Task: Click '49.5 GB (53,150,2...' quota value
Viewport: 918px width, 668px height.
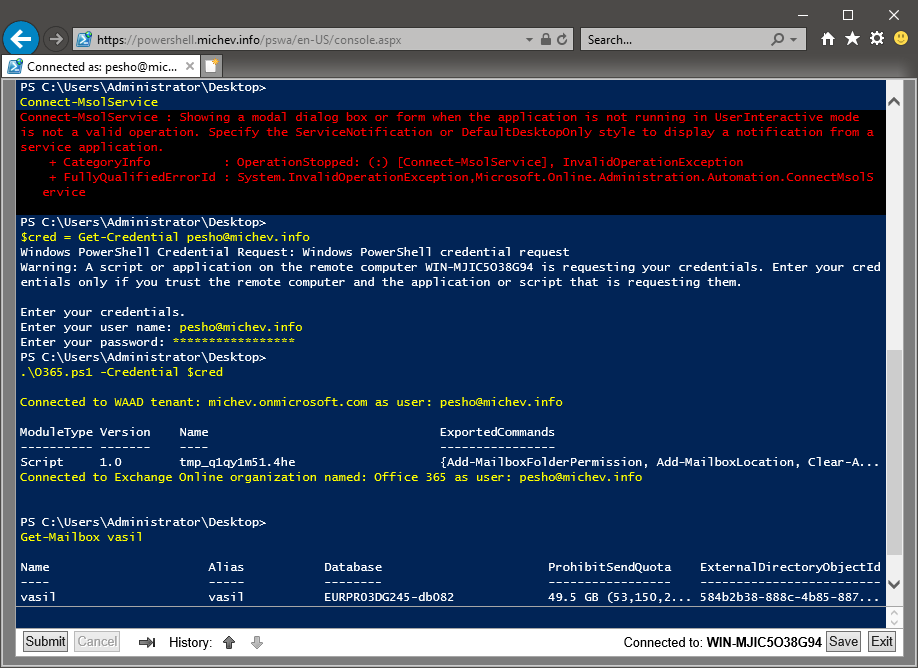Action: pyautogui.click(x=619, y=597)
